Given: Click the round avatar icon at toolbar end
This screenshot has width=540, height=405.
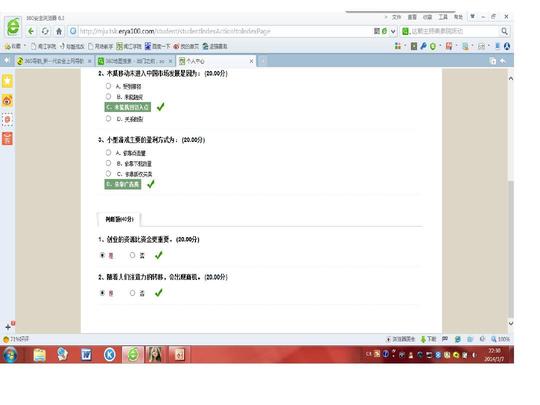Looking at the screenshot, I should click(x=507, y=46).
